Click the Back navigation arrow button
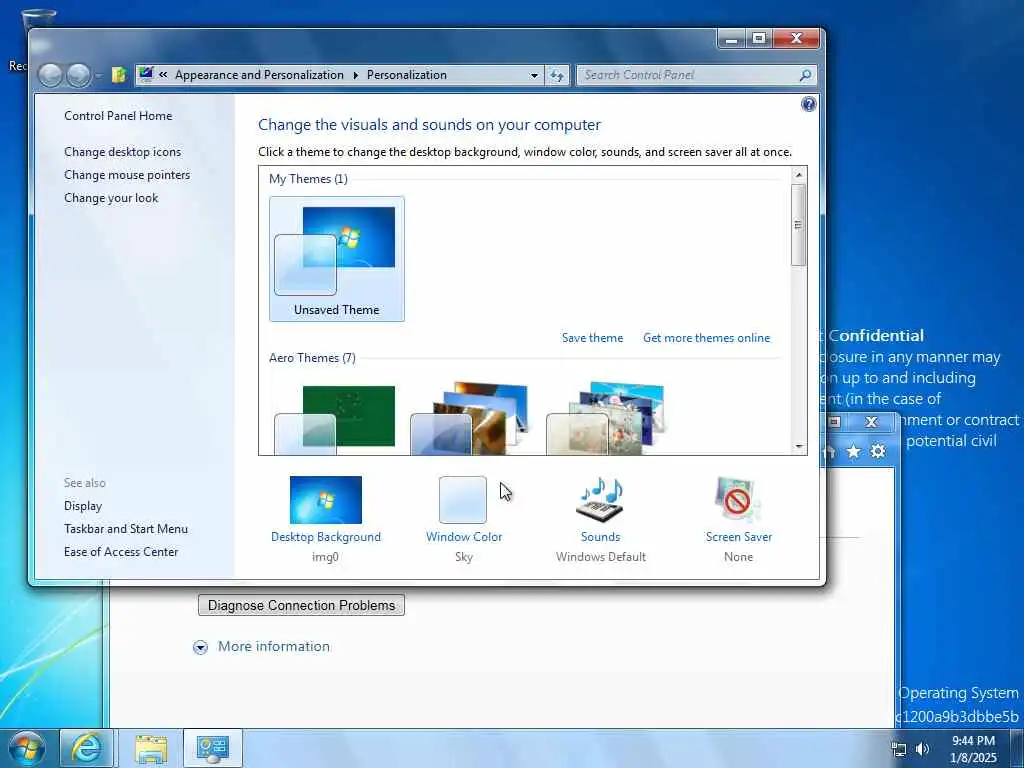1024x768 pixels. pyautogui.click(x=50, y=75)
